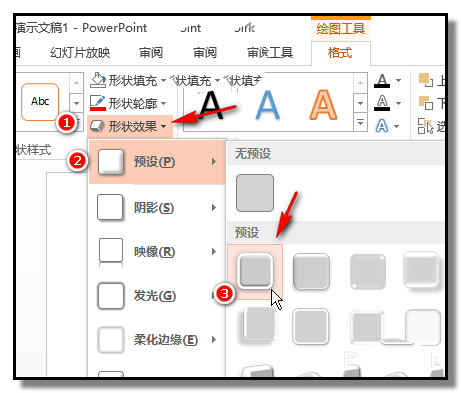Click the 预设 preset menu icon

(x=111, y=162)
